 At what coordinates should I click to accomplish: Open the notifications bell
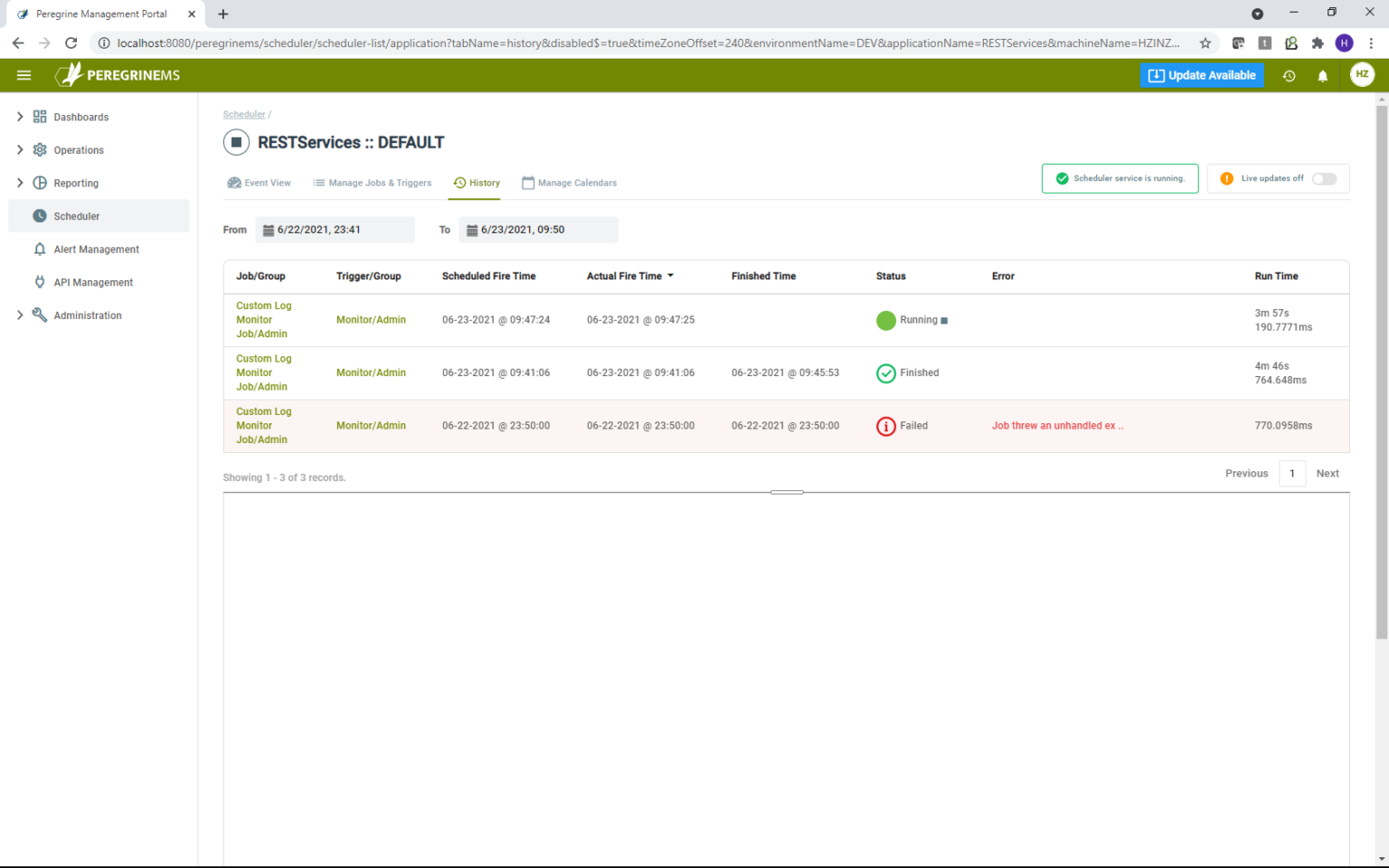[x=1323, y=76]
